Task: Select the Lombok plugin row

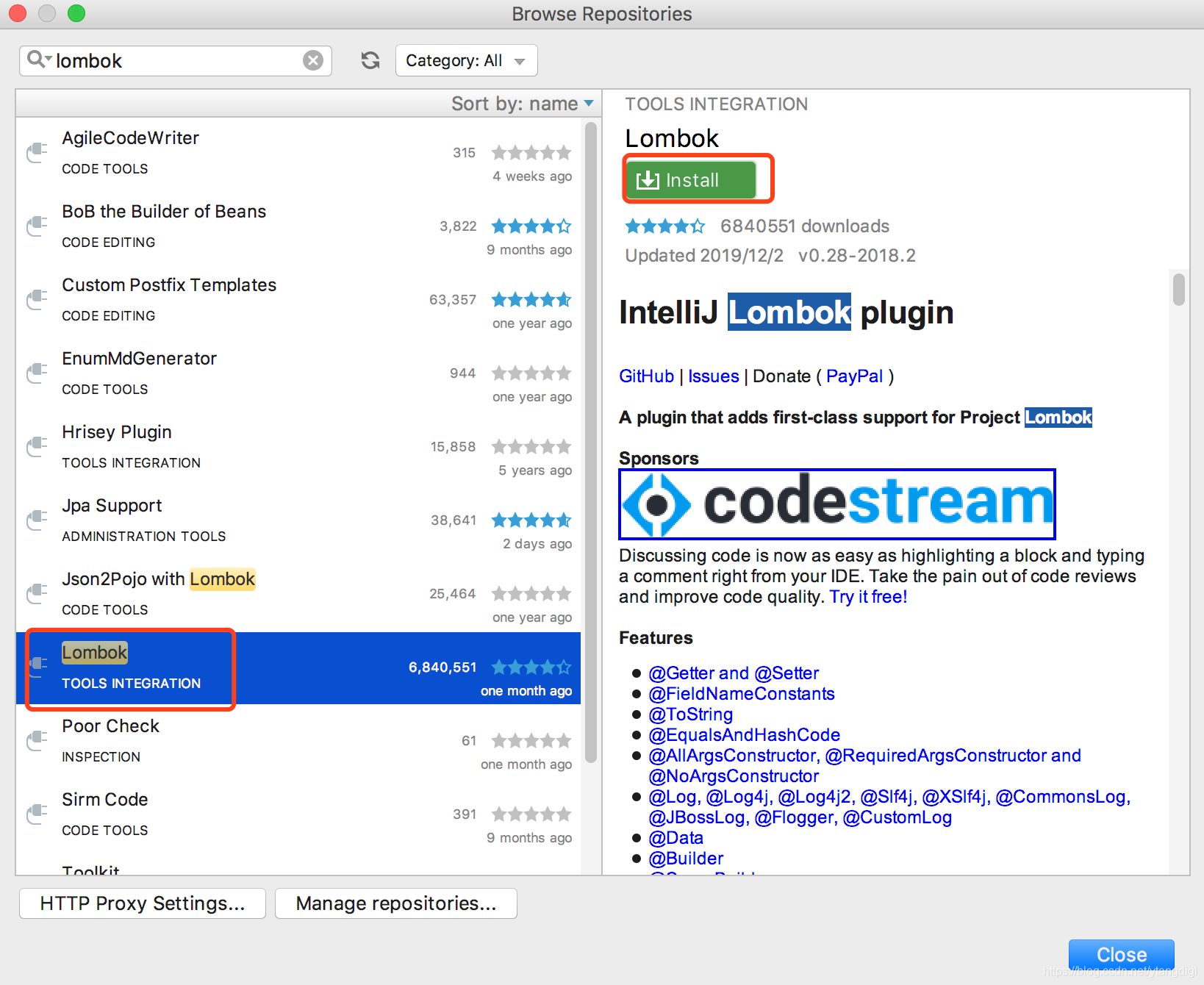Action: (298, 668)
